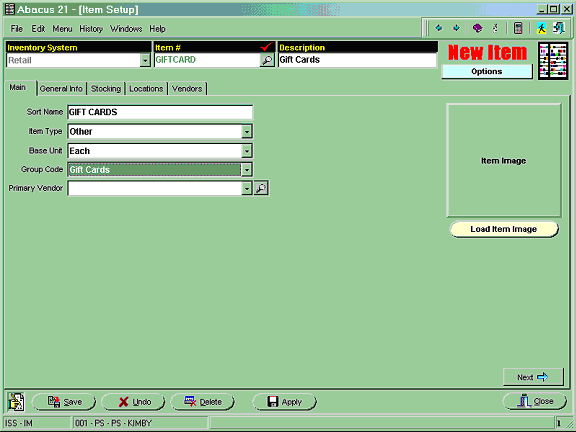
Task: Click the down arrow toolbar icon
Action: (x=456, y=28)
